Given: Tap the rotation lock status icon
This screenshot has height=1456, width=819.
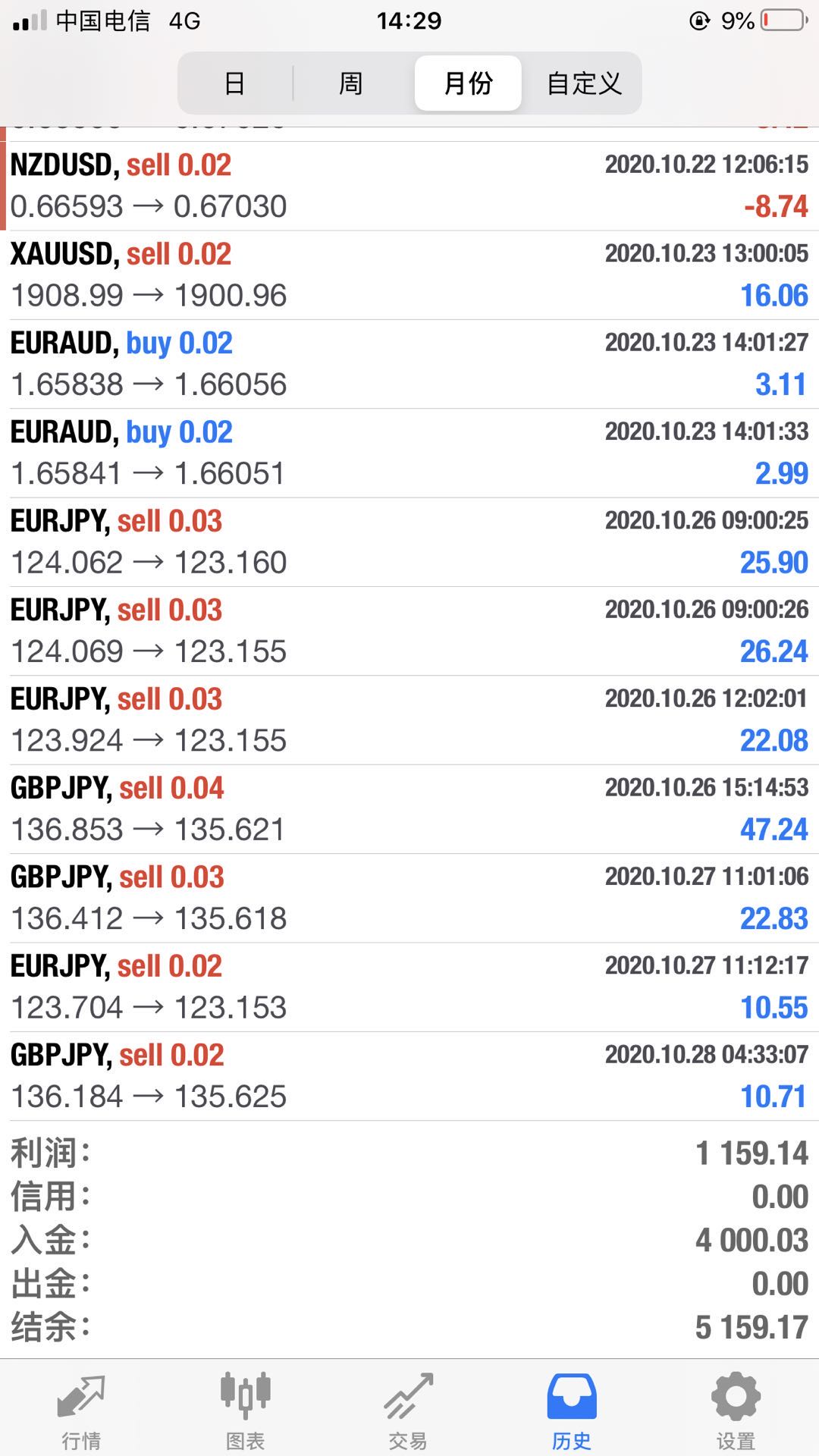Looking at the screenshot, I should (699, 20).
